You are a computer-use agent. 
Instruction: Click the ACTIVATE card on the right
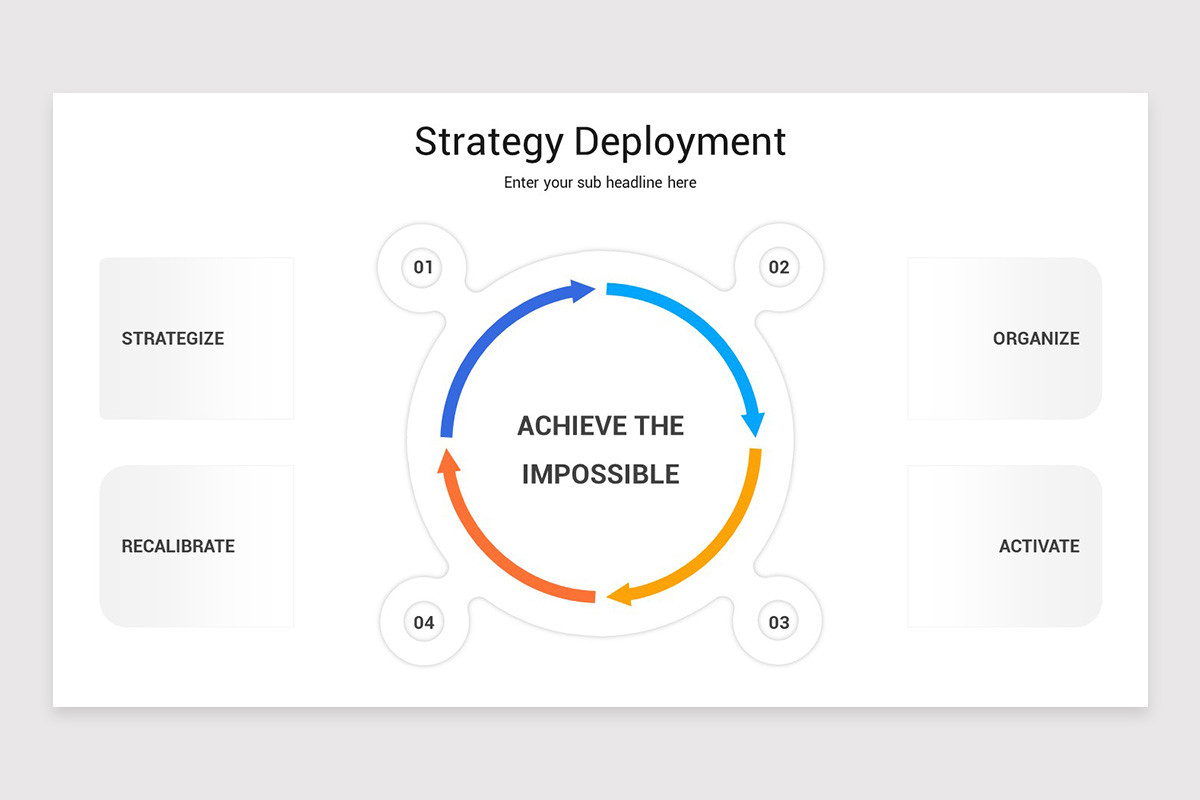(x=1003, y=546)
